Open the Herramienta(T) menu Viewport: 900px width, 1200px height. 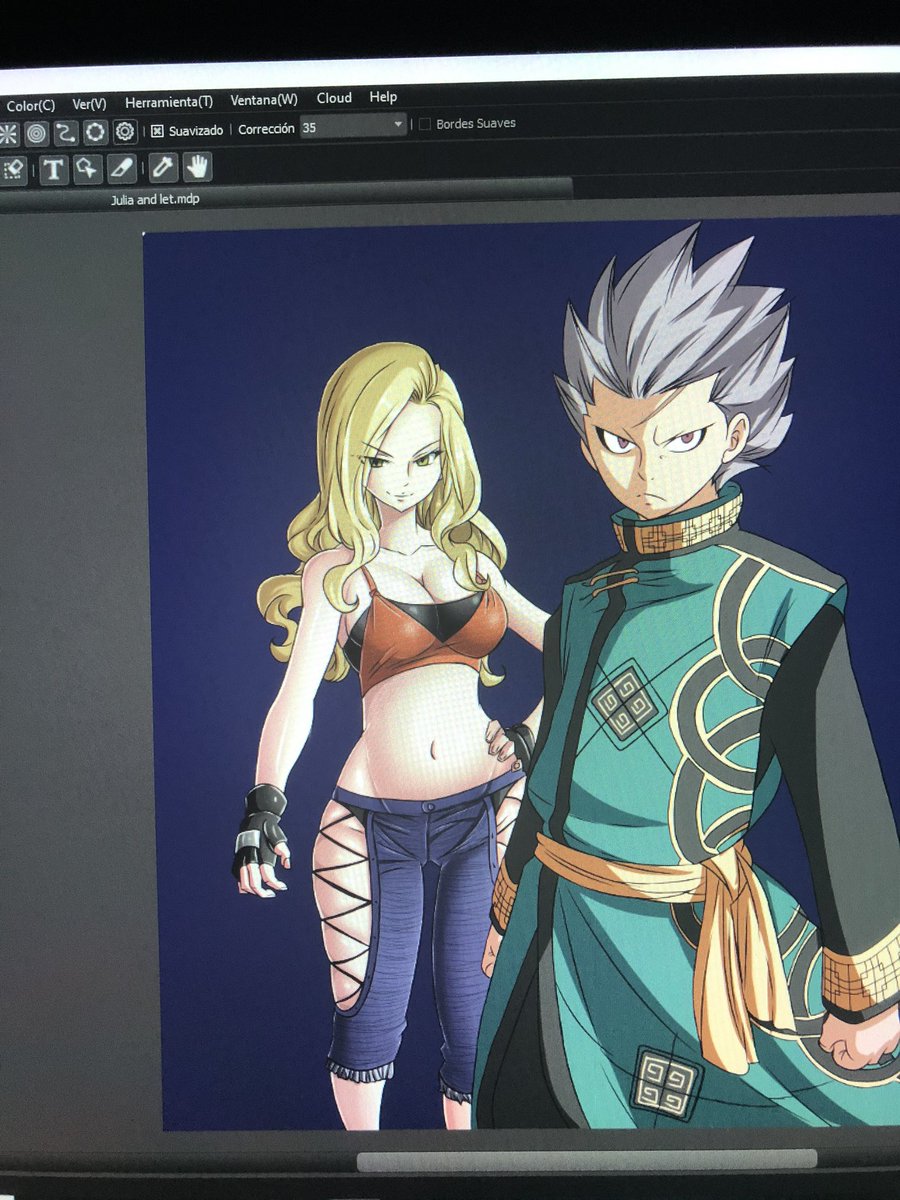(169, 102)
